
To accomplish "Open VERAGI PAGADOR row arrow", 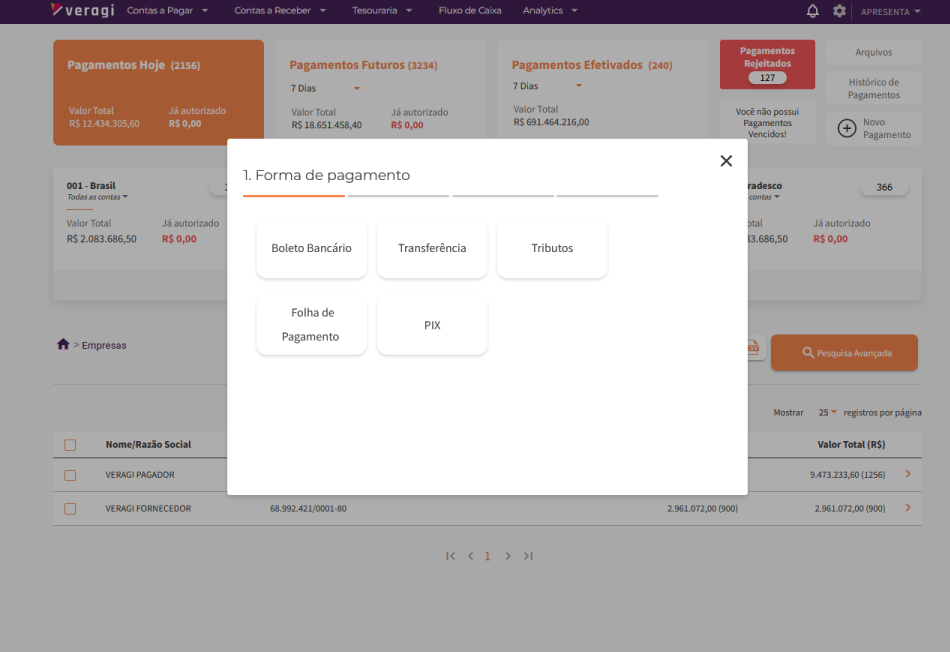I will pyautogui.click(x=907, y=474).
